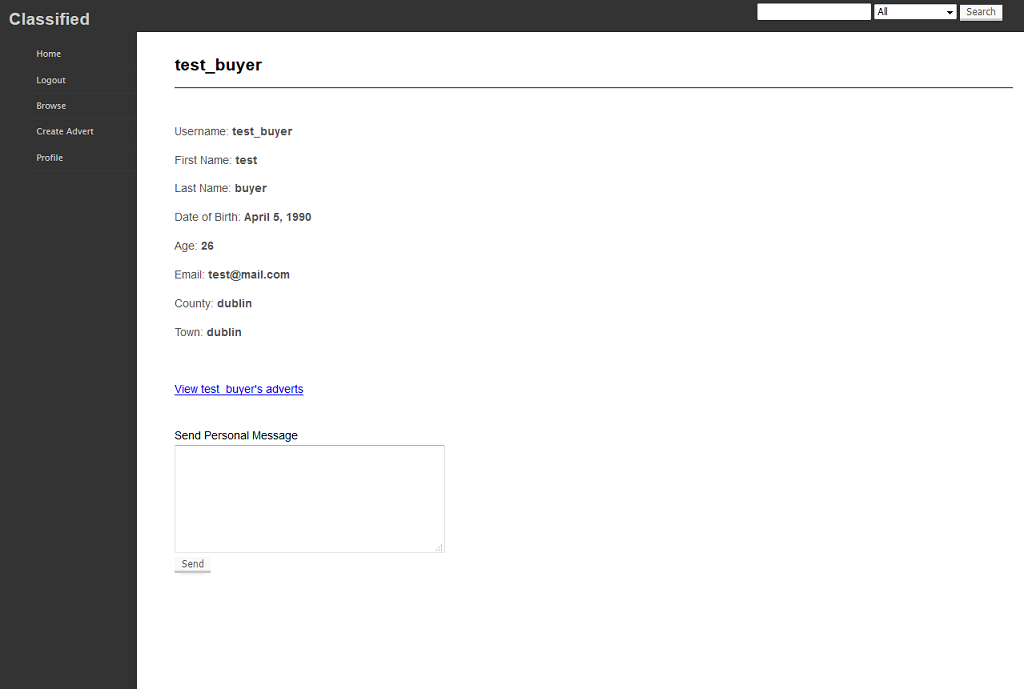Select last name value buyer
The height and width of the screenshot is (689, 1024).
pos(251,188)
